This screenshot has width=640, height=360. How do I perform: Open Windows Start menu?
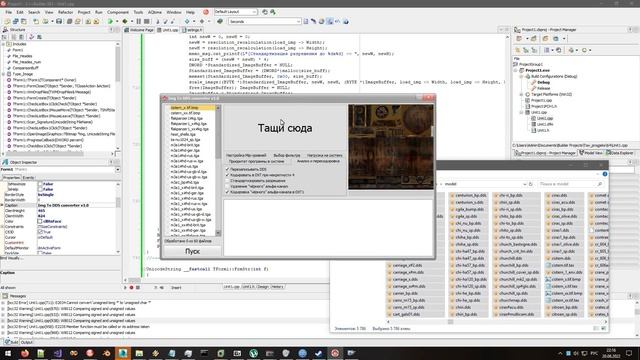coord(8,353)
